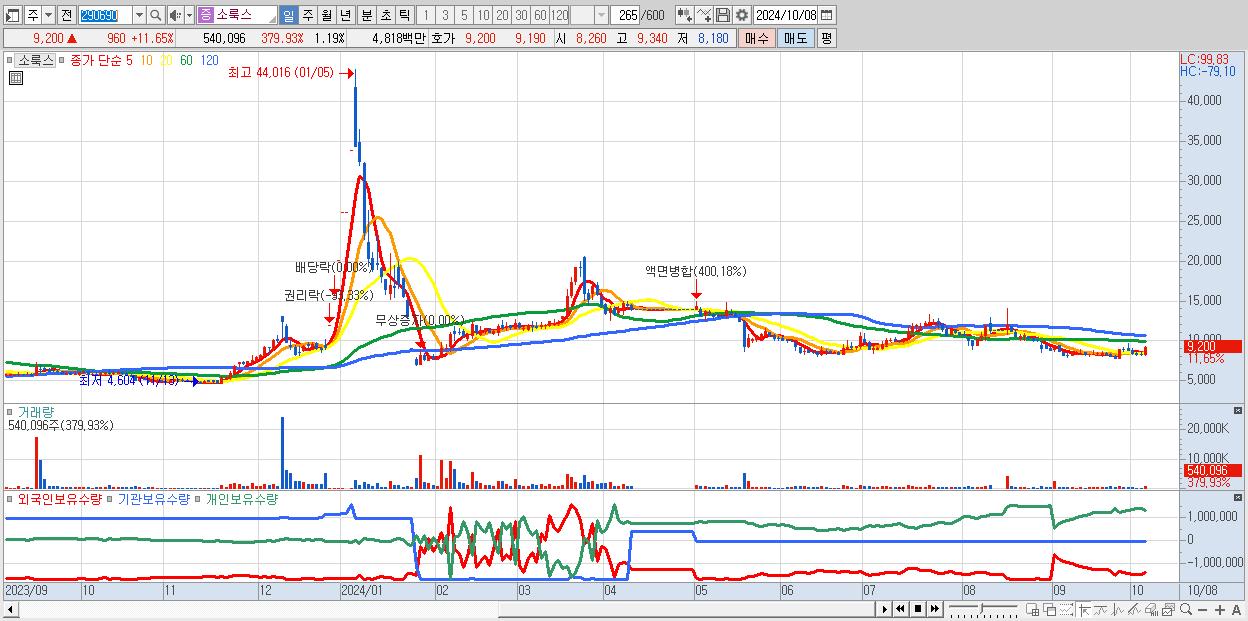
Task: Open the dropdown next to speaker icon
Action: (189, 15)
